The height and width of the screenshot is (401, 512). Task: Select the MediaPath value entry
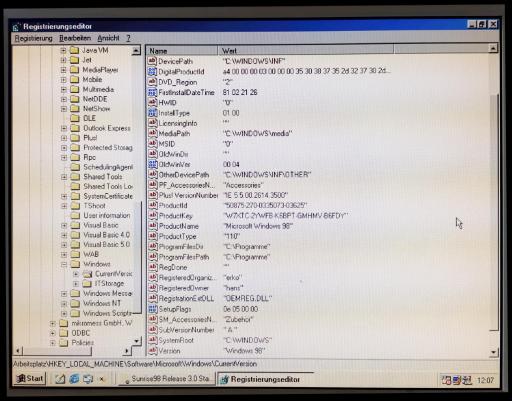174,134
